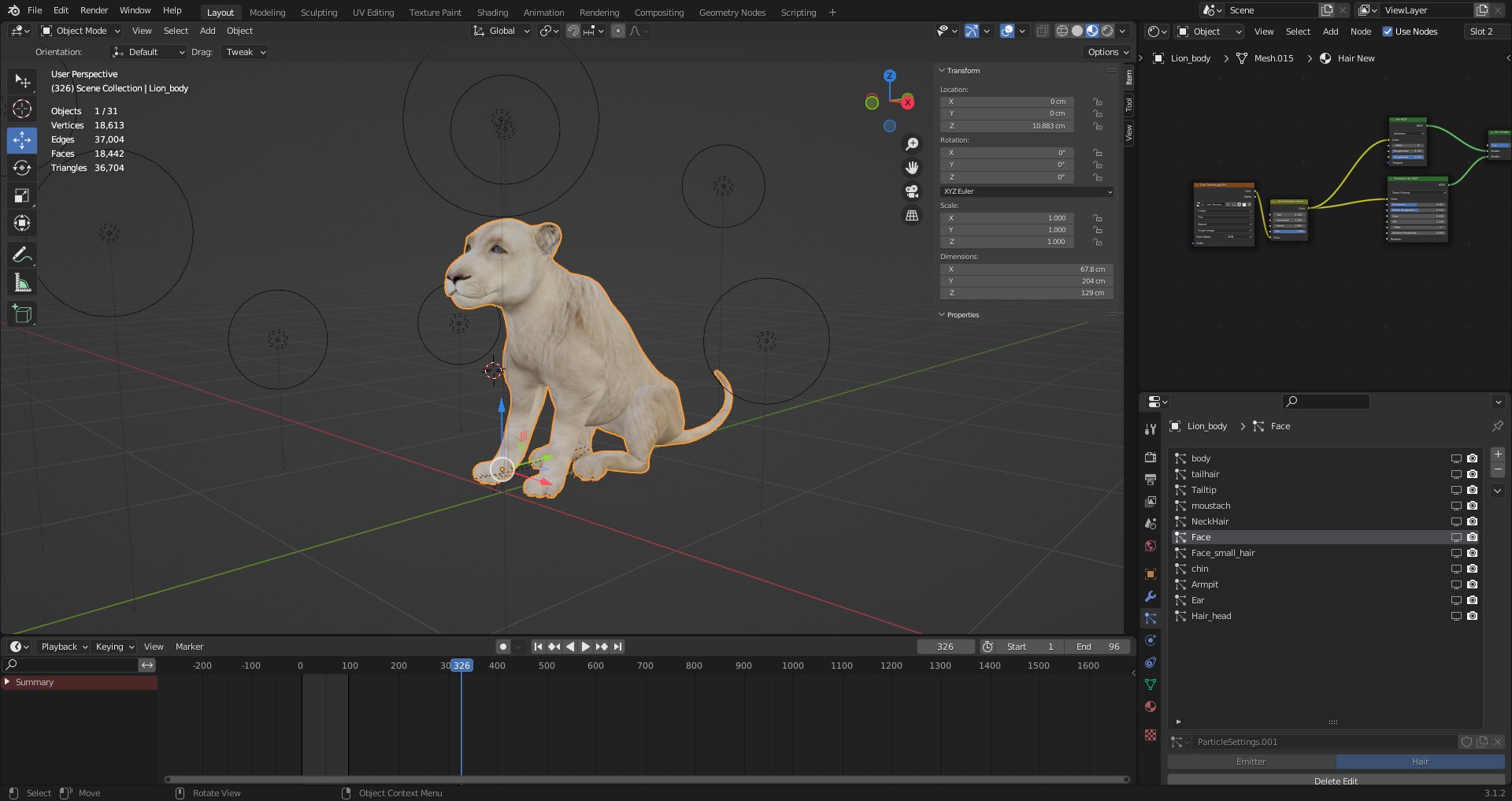Open the Object Data properties tab
1512x801 pixels.
click(x=1151, y=684)
